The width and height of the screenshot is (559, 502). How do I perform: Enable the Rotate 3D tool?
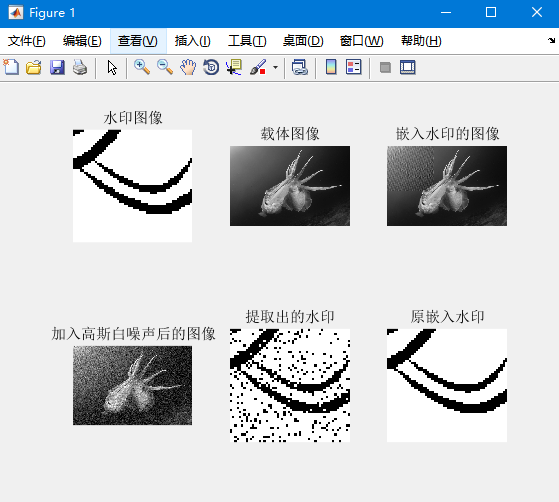point(211,67)
